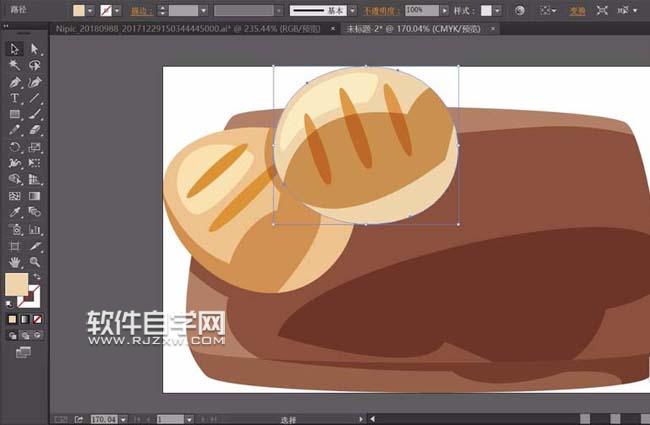Select the Shape Builder tool
Image resolution: width=650 pixels, height=425 pixels.
click(15, 179)
